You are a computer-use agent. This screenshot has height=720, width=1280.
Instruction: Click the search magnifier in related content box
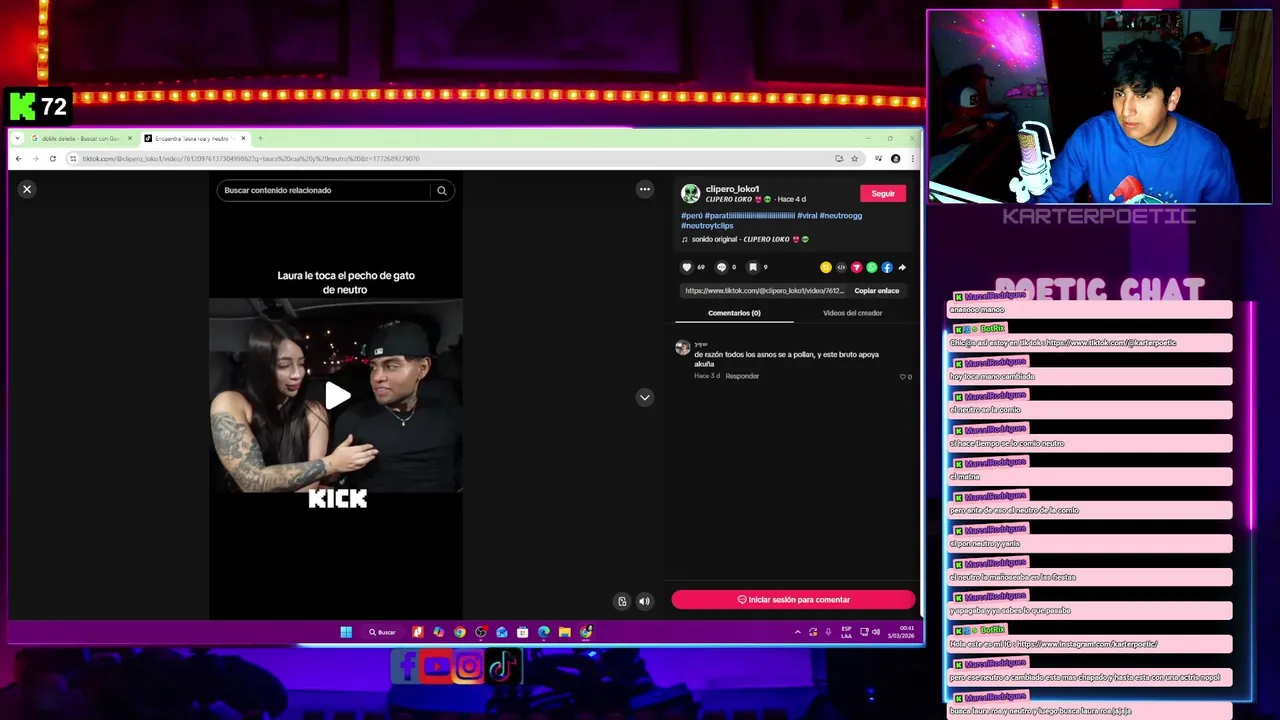click(441, 190)
